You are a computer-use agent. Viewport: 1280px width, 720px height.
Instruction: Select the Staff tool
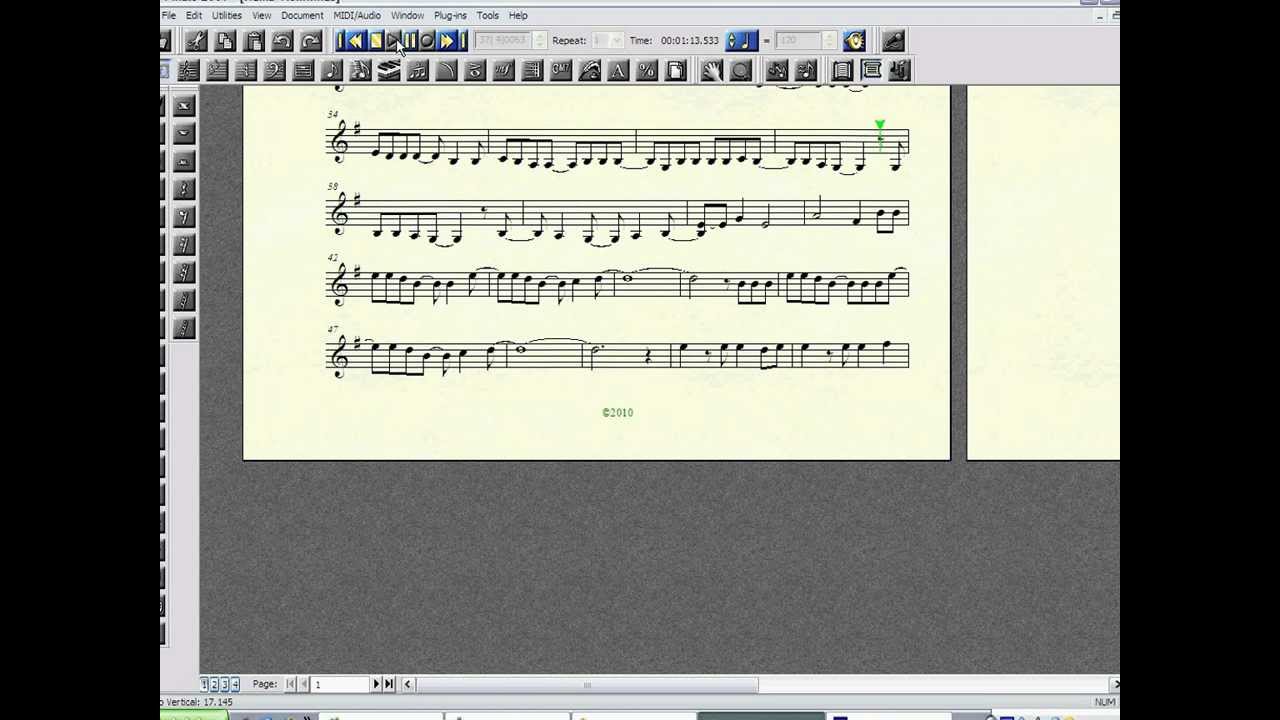pos(188,70)
